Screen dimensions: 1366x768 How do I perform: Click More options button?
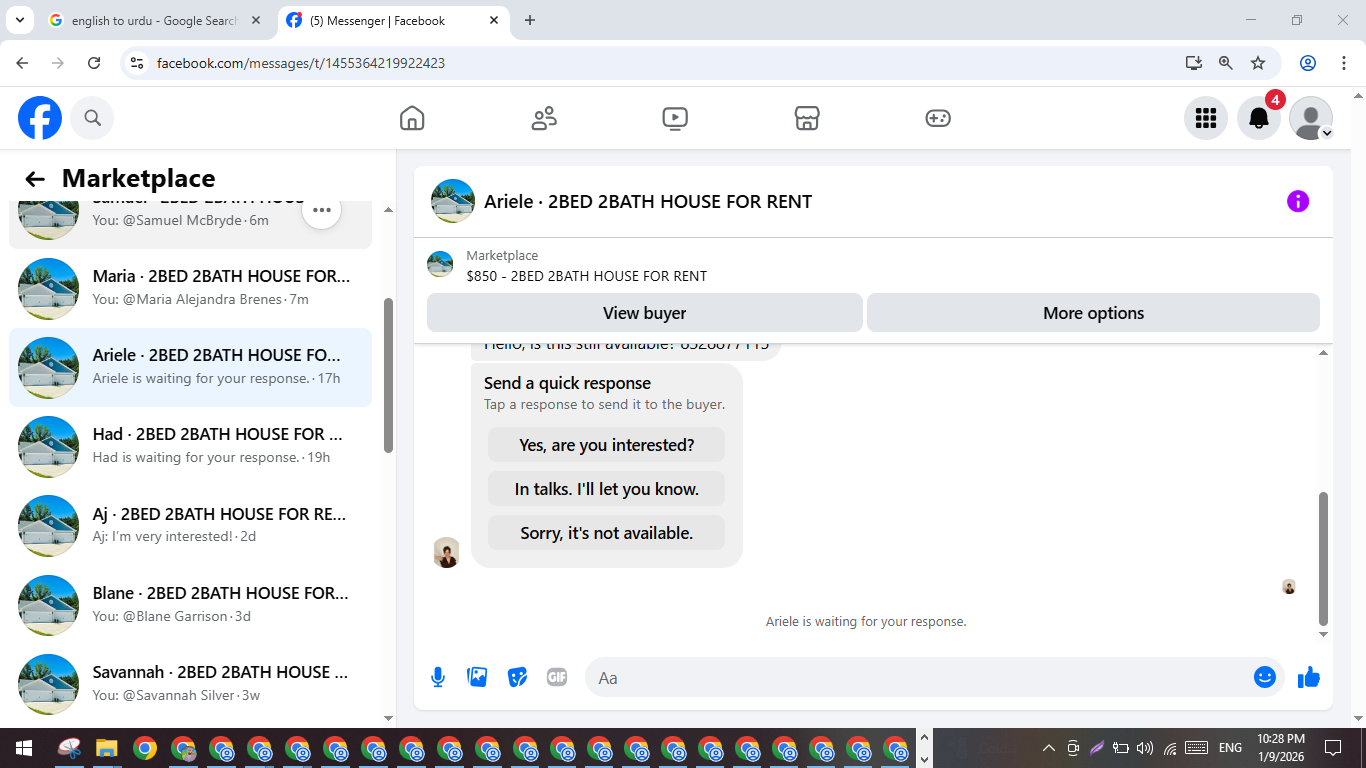1093,313
